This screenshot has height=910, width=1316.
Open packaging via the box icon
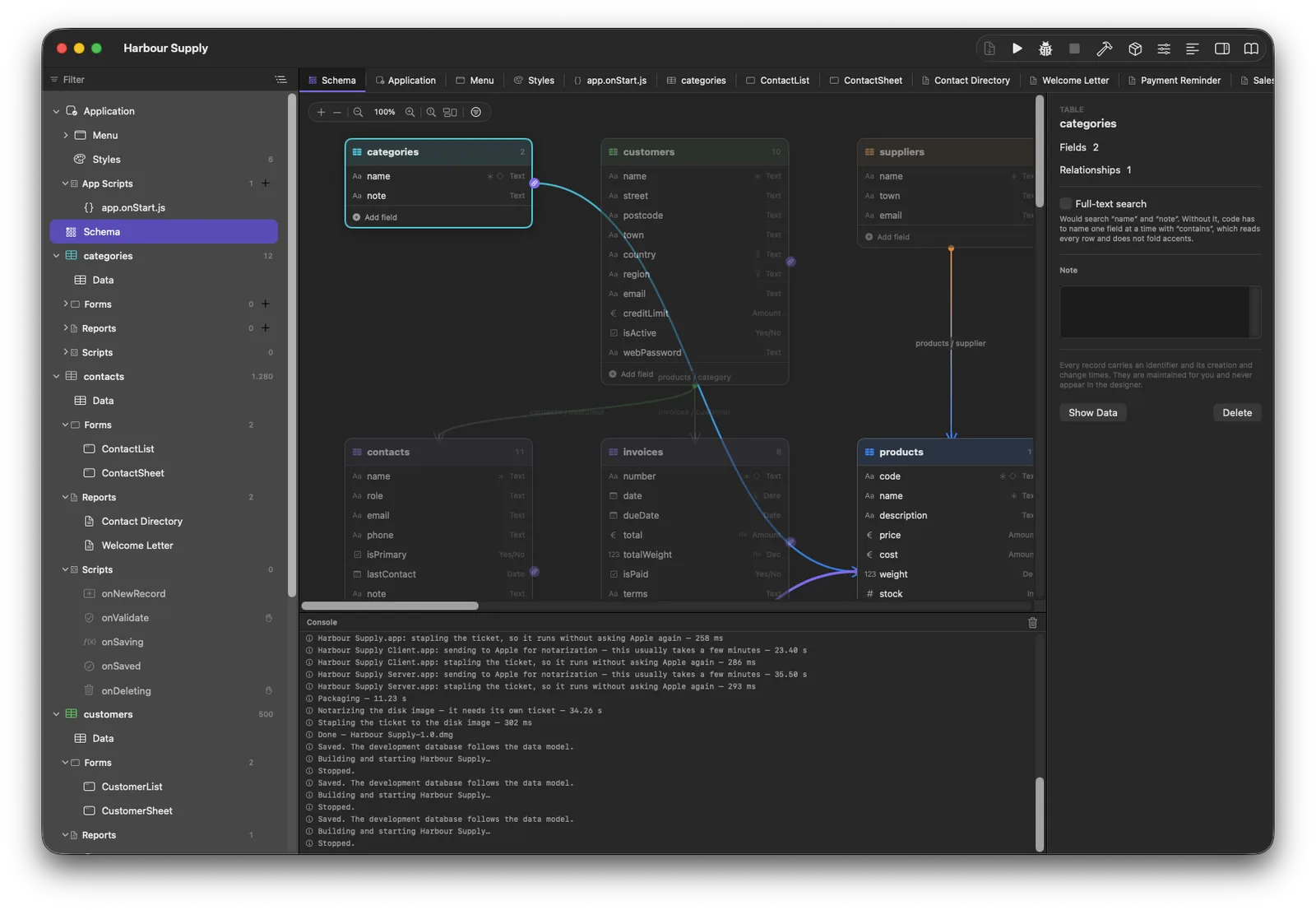click(1135, 49)
